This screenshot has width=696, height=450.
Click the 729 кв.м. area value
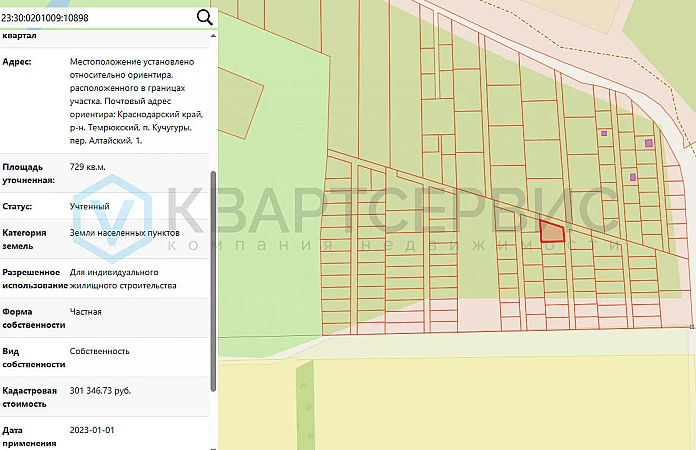[x=87, y=166]
